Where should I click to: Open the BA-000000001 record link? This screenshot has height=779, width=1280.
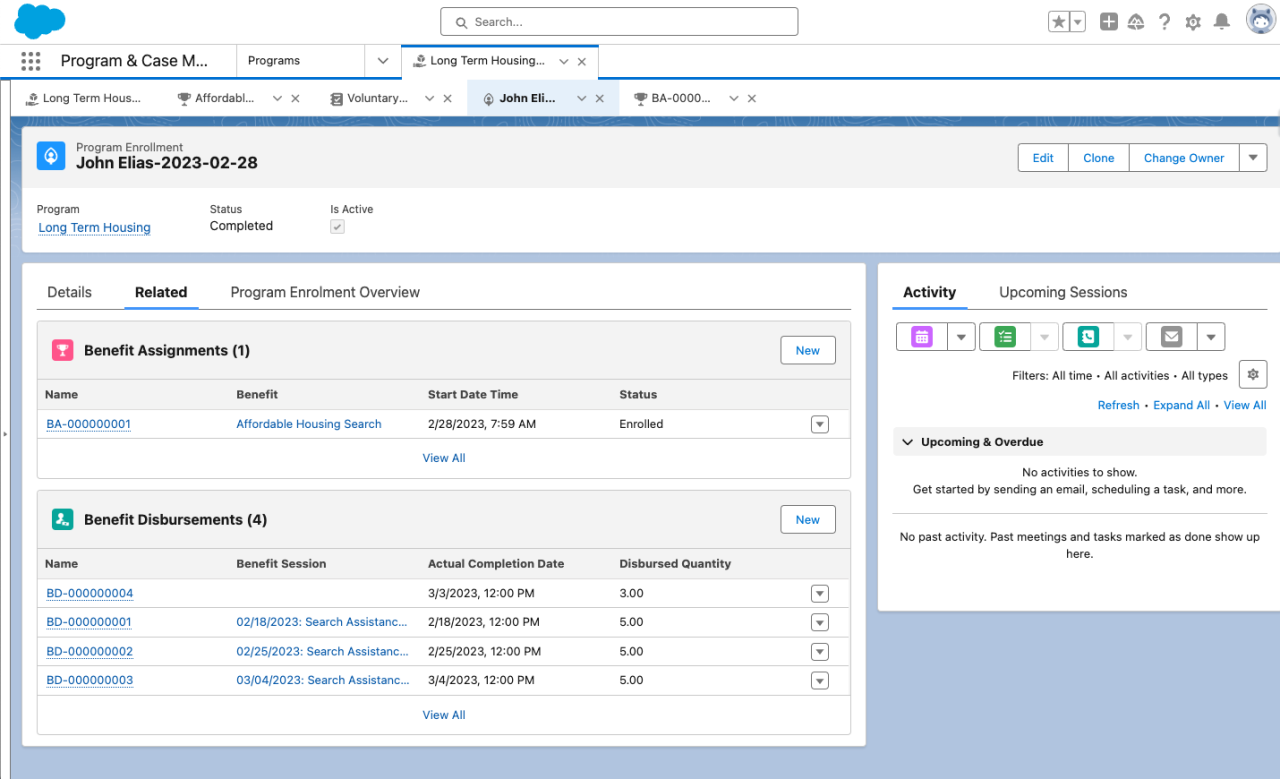point(88,424)
